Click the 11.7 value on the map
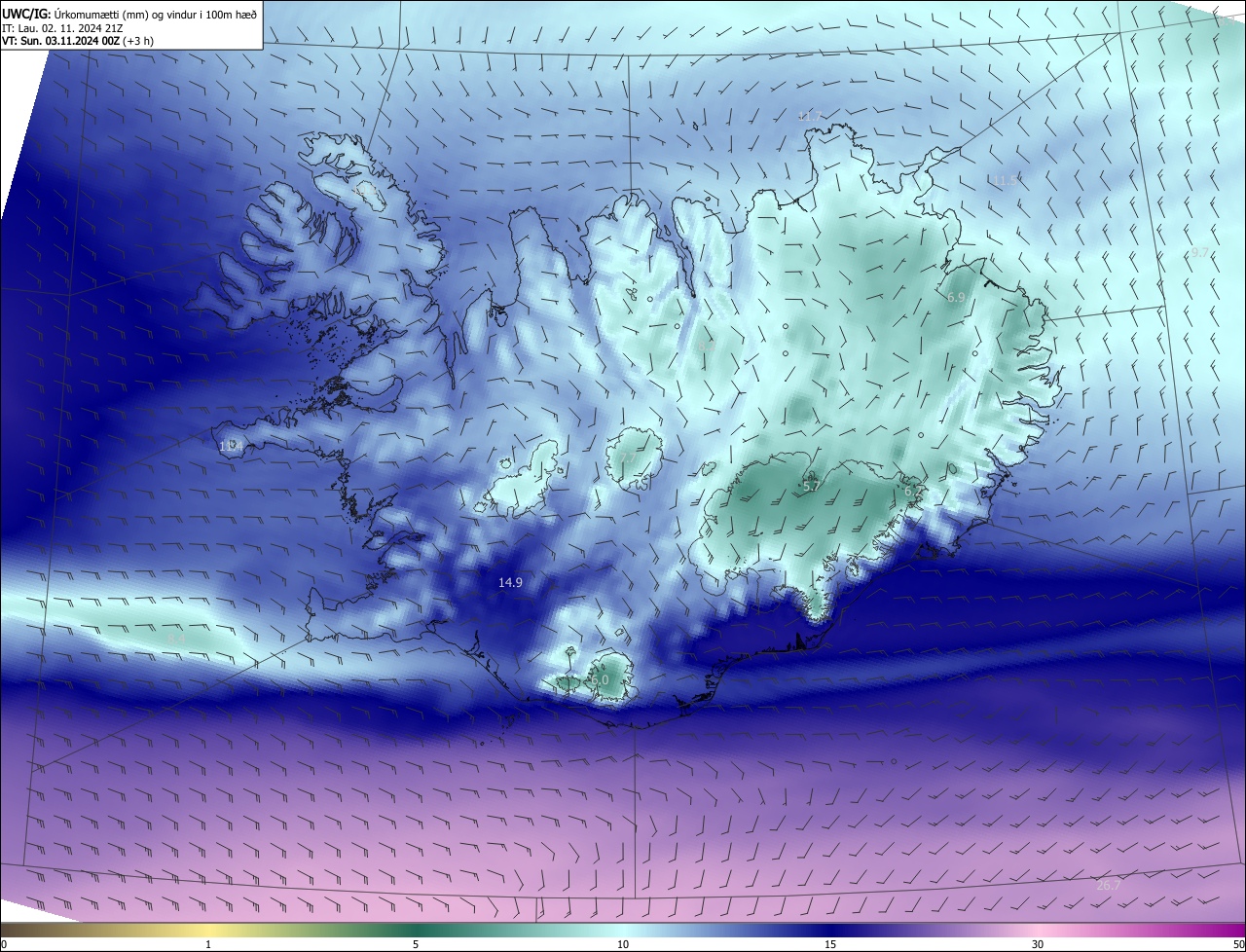Screen dimensions: 1246x952 (x=810, y=116)
